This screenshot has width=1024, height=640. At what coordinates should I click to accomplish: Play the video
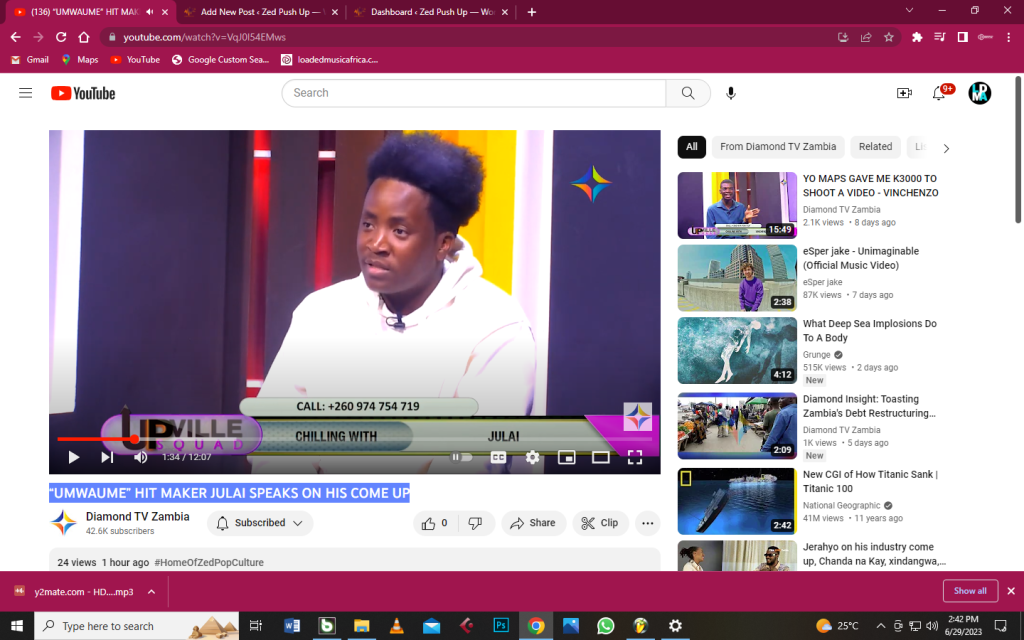[74, 457]
